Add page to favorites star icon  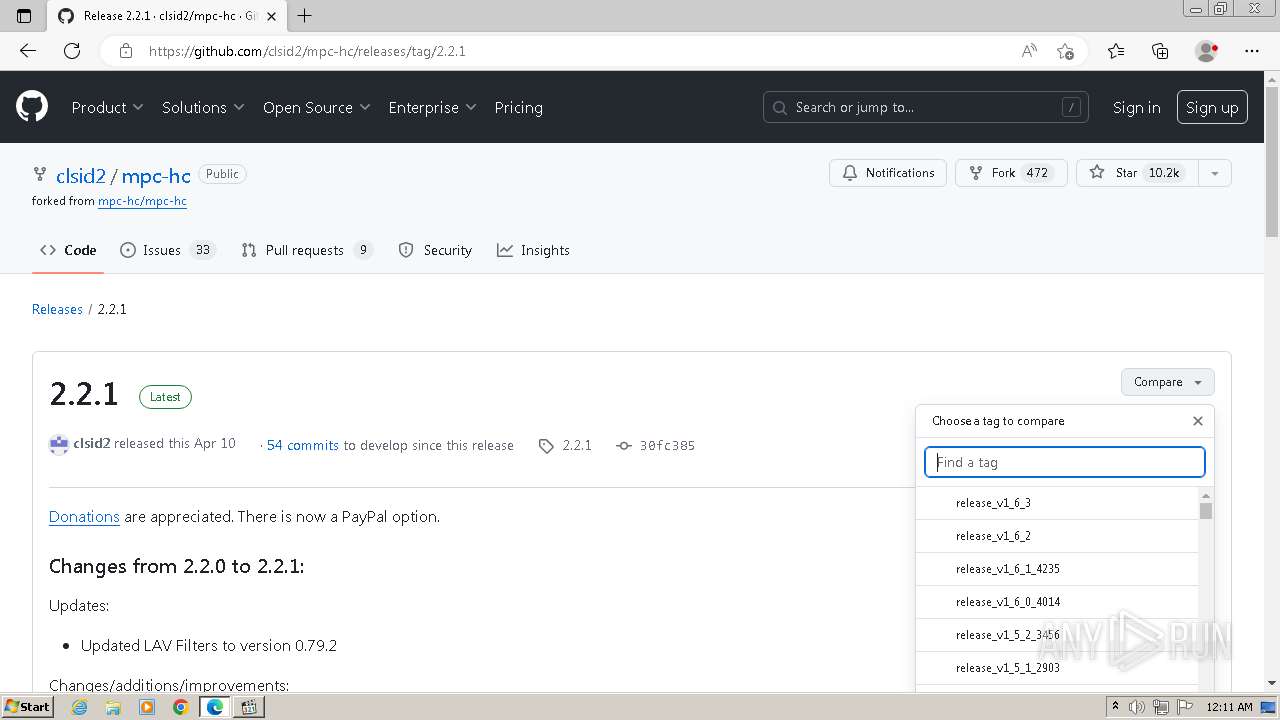click(x=1066, y=51)
